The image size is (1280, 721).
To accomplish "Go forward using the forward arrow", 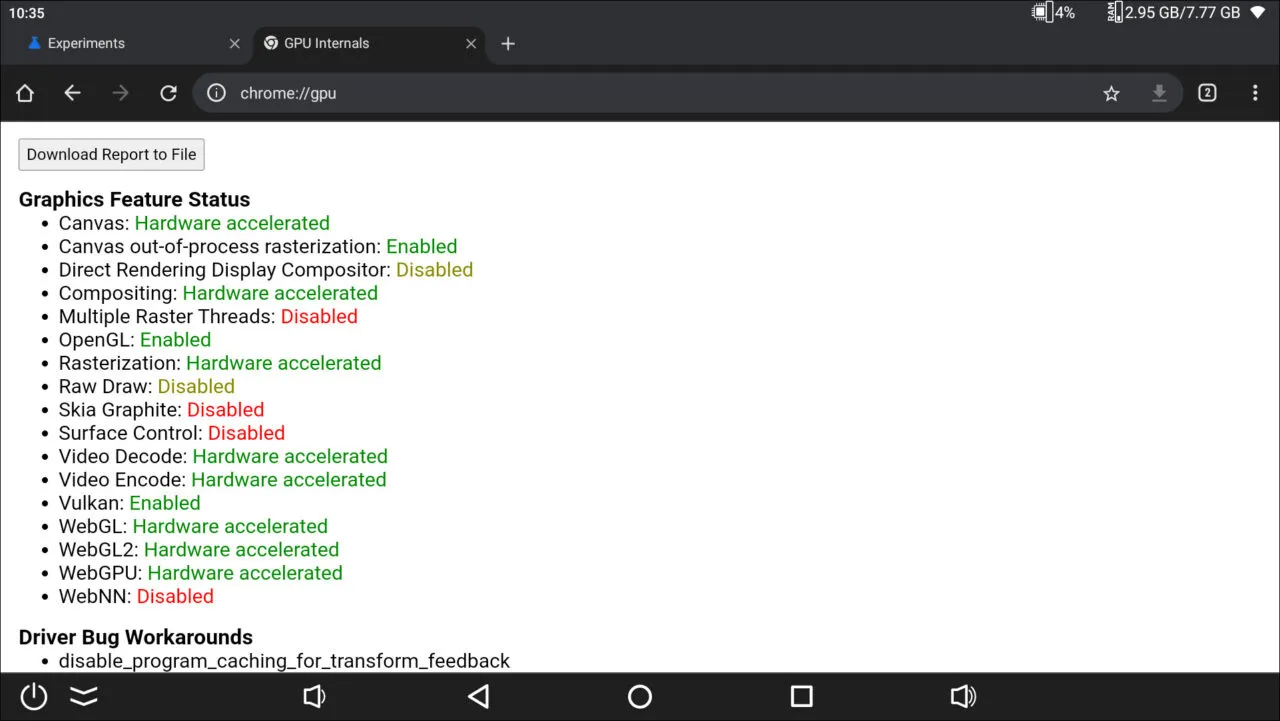I will [x=120, y=92].
